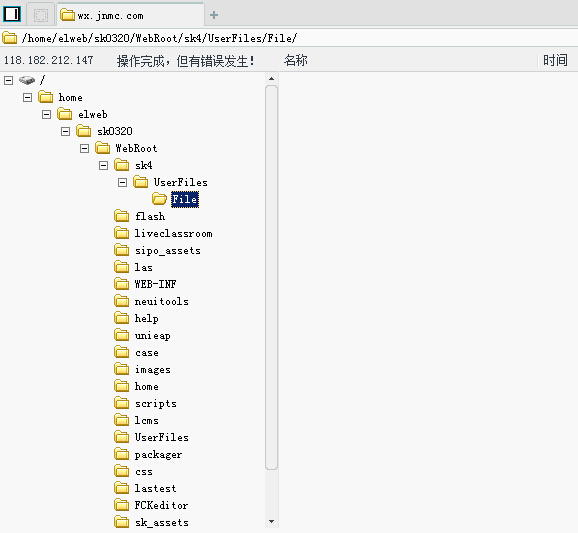Collapse the elweb folder node
The height and width of the screenshot is (533, 578).
46,114
